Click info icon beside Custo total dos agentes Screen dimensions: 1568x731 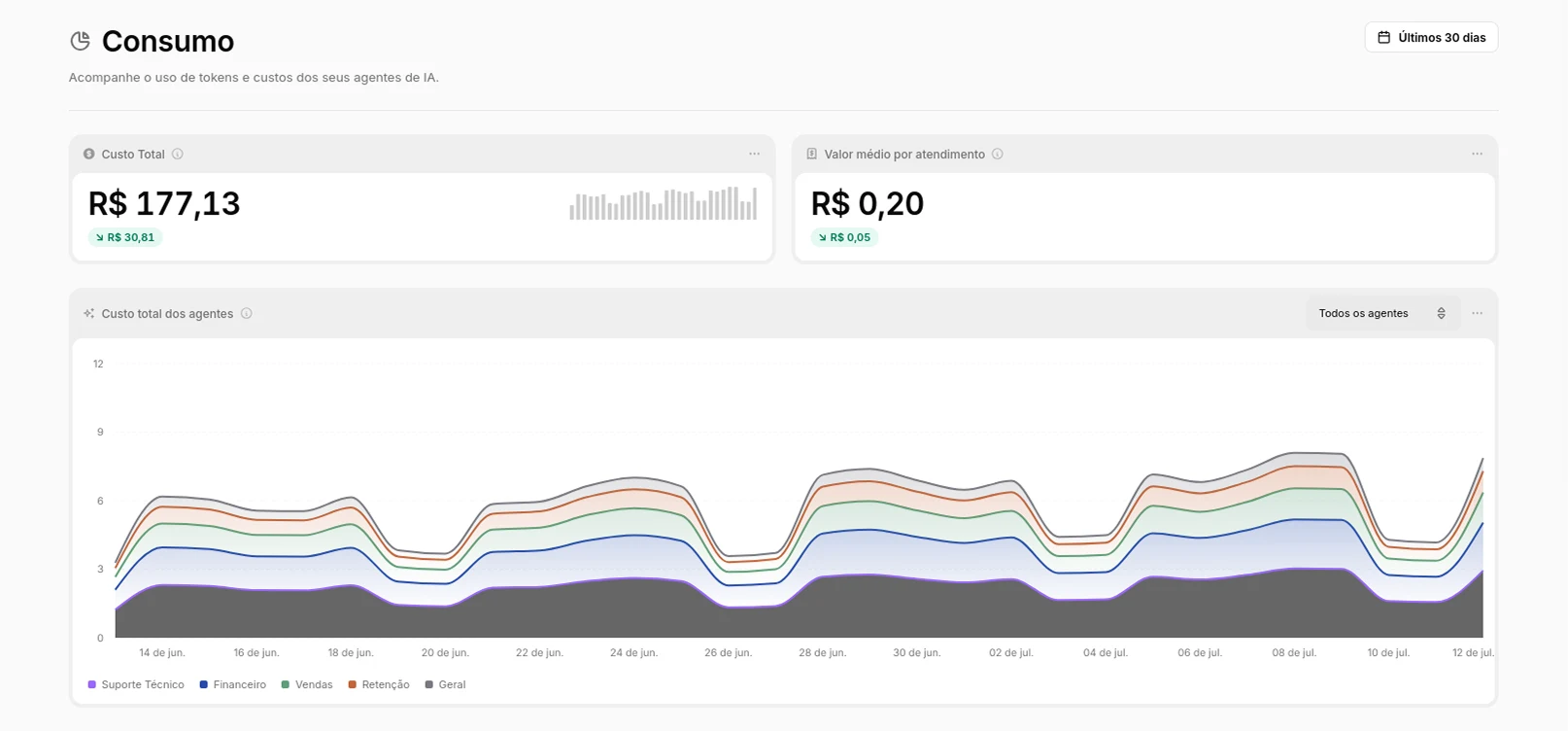247,313
